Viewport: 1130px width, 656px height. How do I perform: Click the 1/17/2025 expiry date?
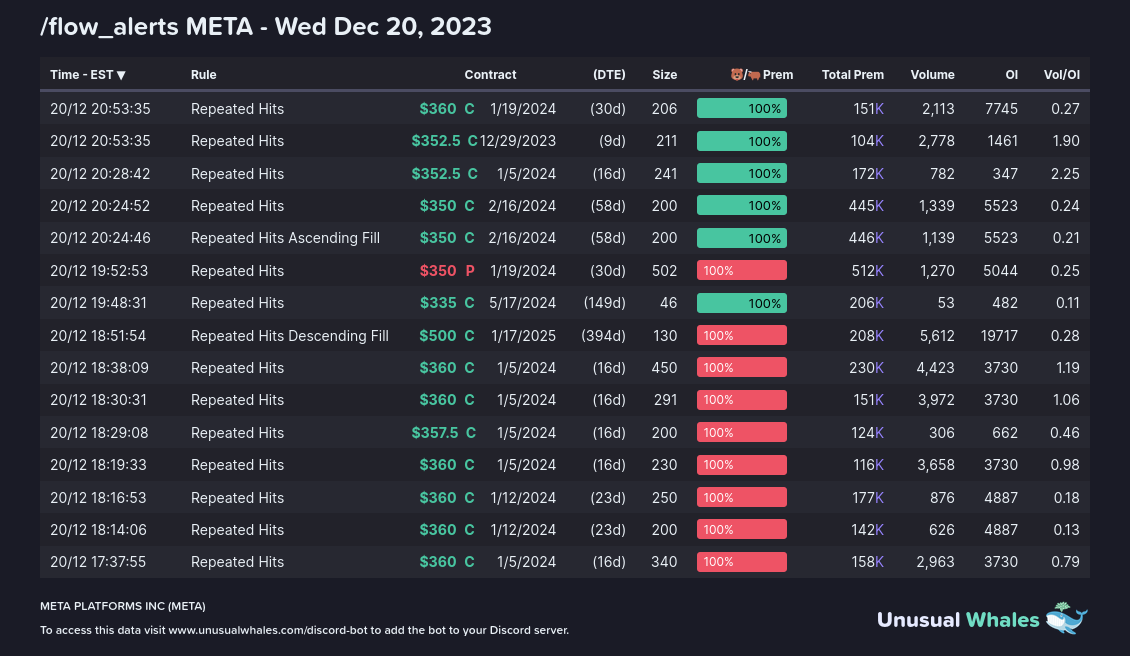[x=523, y=336]
